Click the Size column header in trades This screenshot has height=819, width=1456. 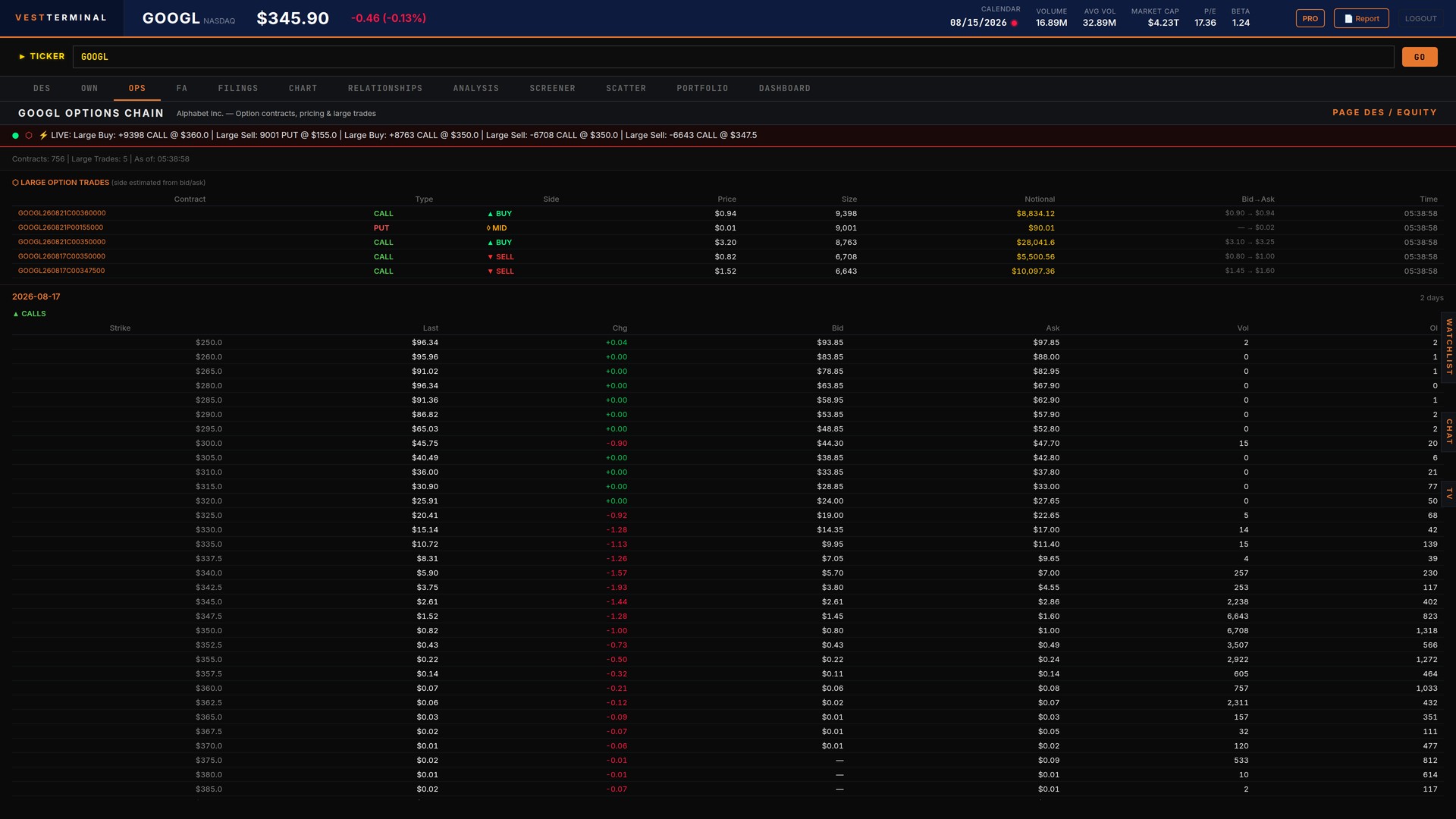849,199
